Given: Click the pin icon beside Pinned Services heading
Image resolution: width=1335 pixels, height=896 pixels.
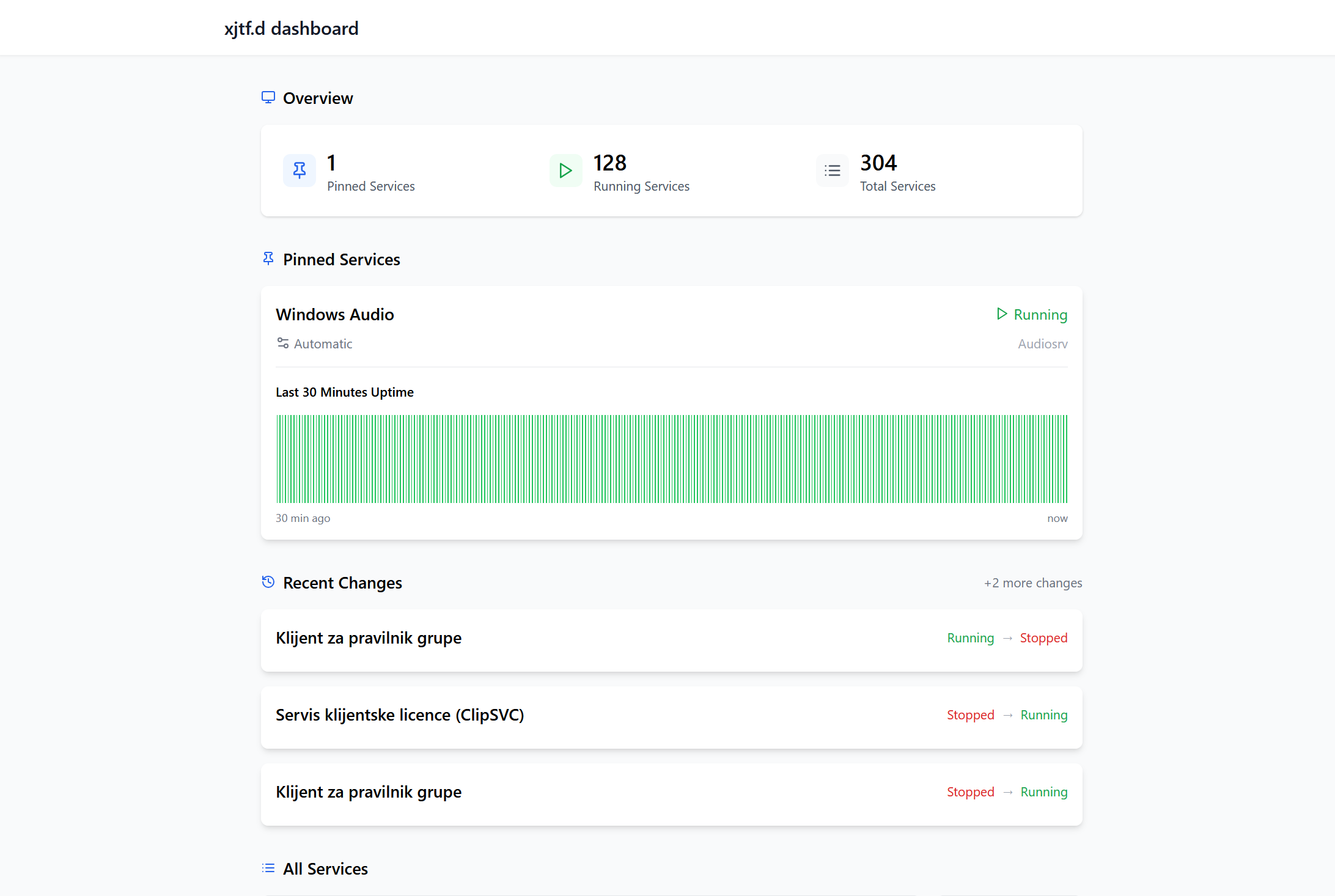Looking at the screenshot, I should (x=268, y=259).
